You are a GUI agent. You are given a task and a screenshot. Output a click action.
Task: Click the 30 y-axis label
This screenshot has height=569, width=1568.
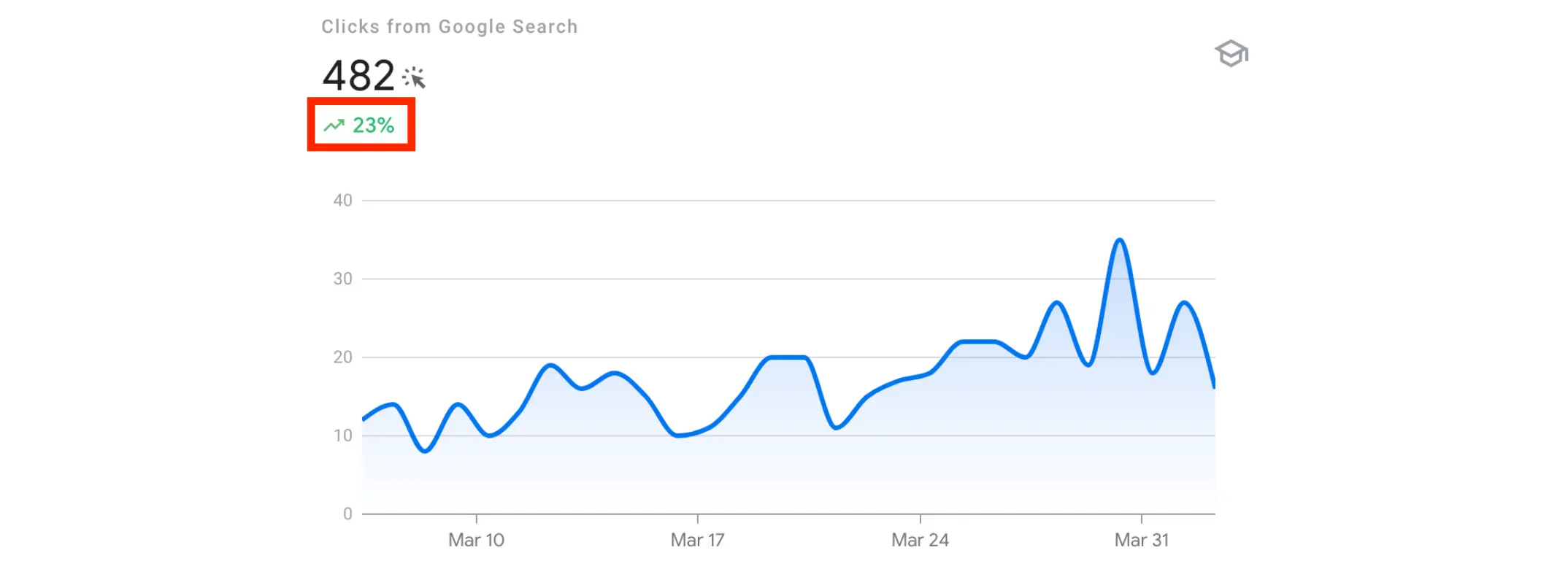coord(342,279)
